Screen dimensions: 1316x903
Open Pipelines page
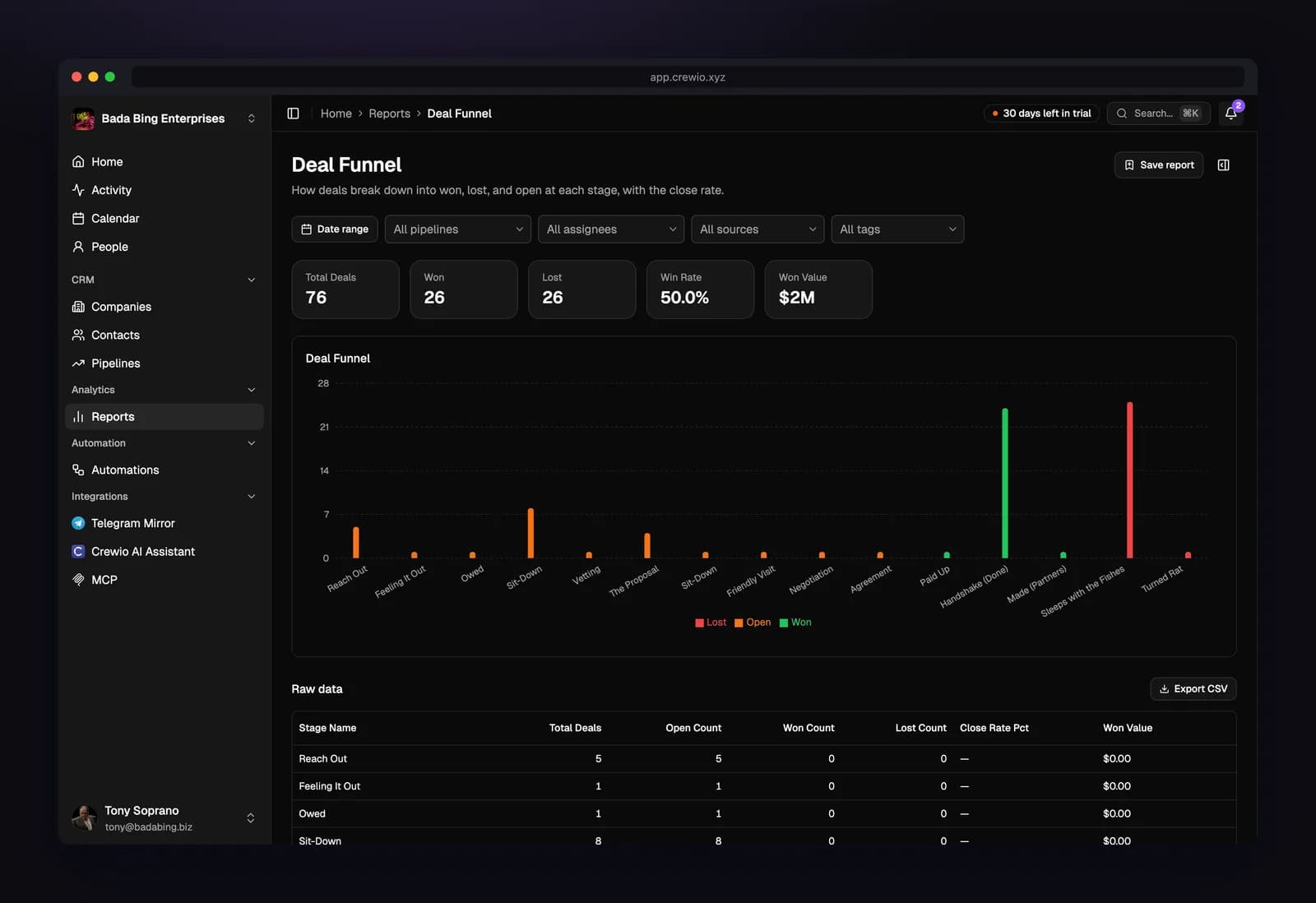[164, 364]
